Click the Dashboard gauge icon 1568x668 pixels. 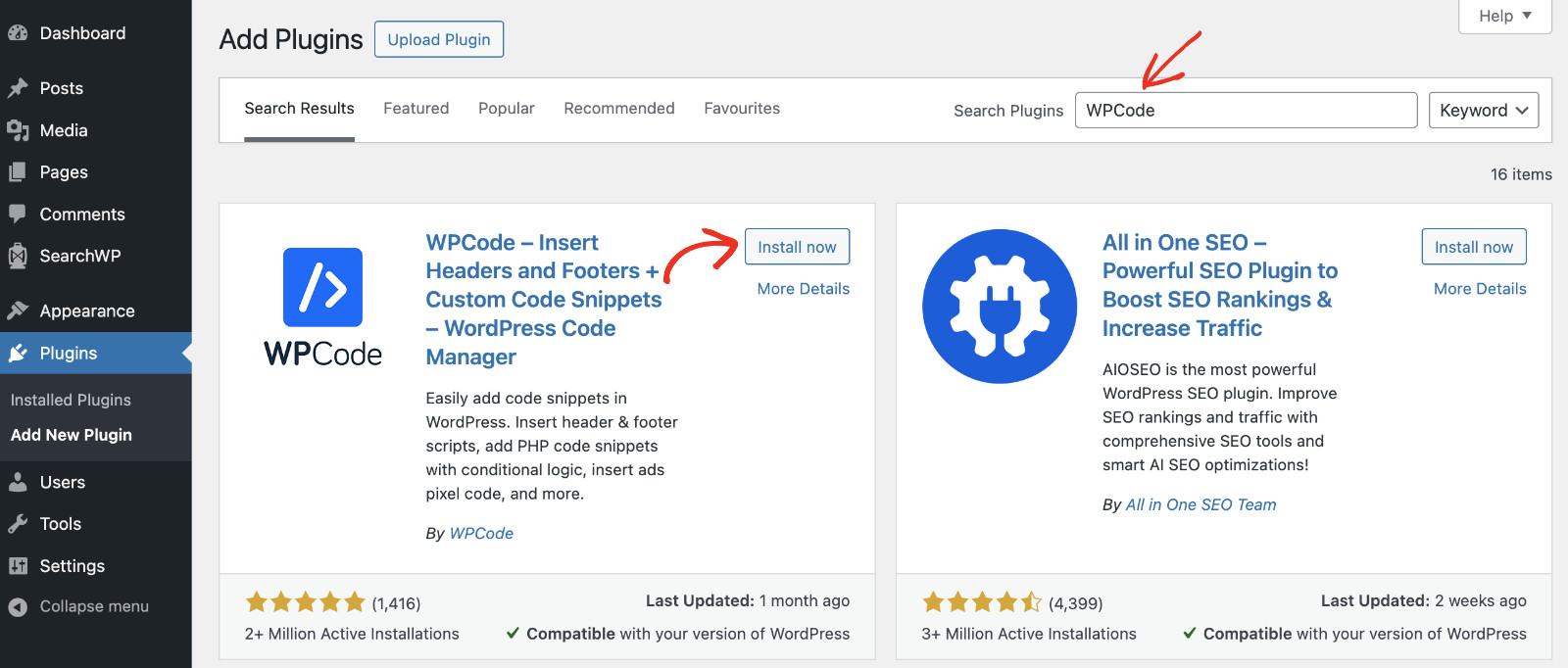tap(18, 33)
